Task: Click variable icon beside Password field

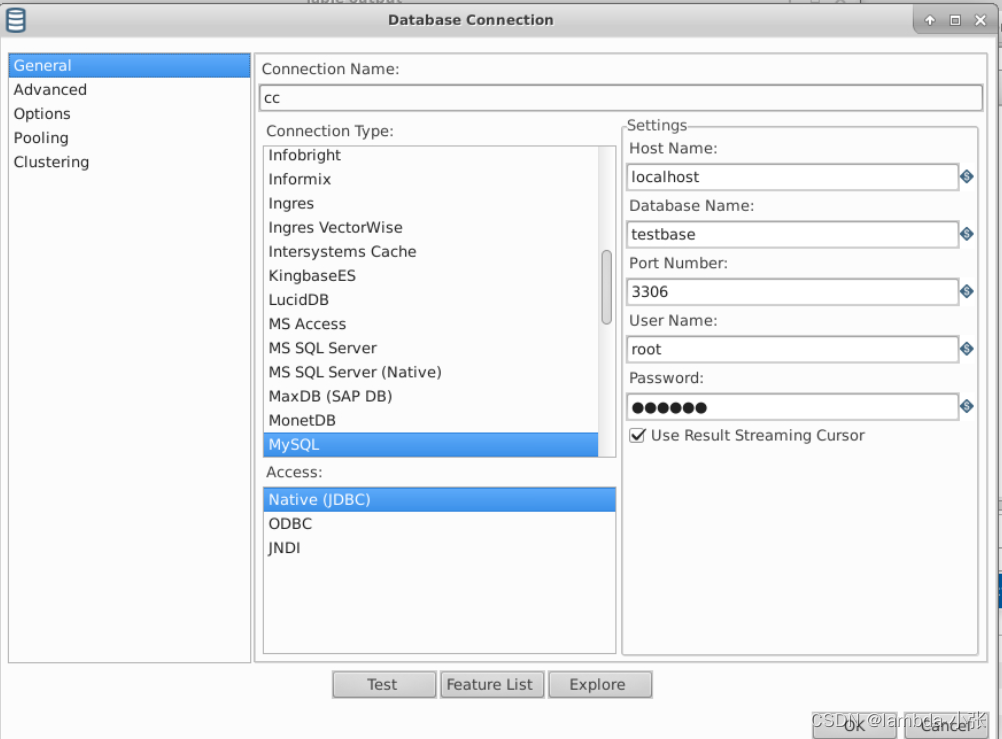Action: 966,406
